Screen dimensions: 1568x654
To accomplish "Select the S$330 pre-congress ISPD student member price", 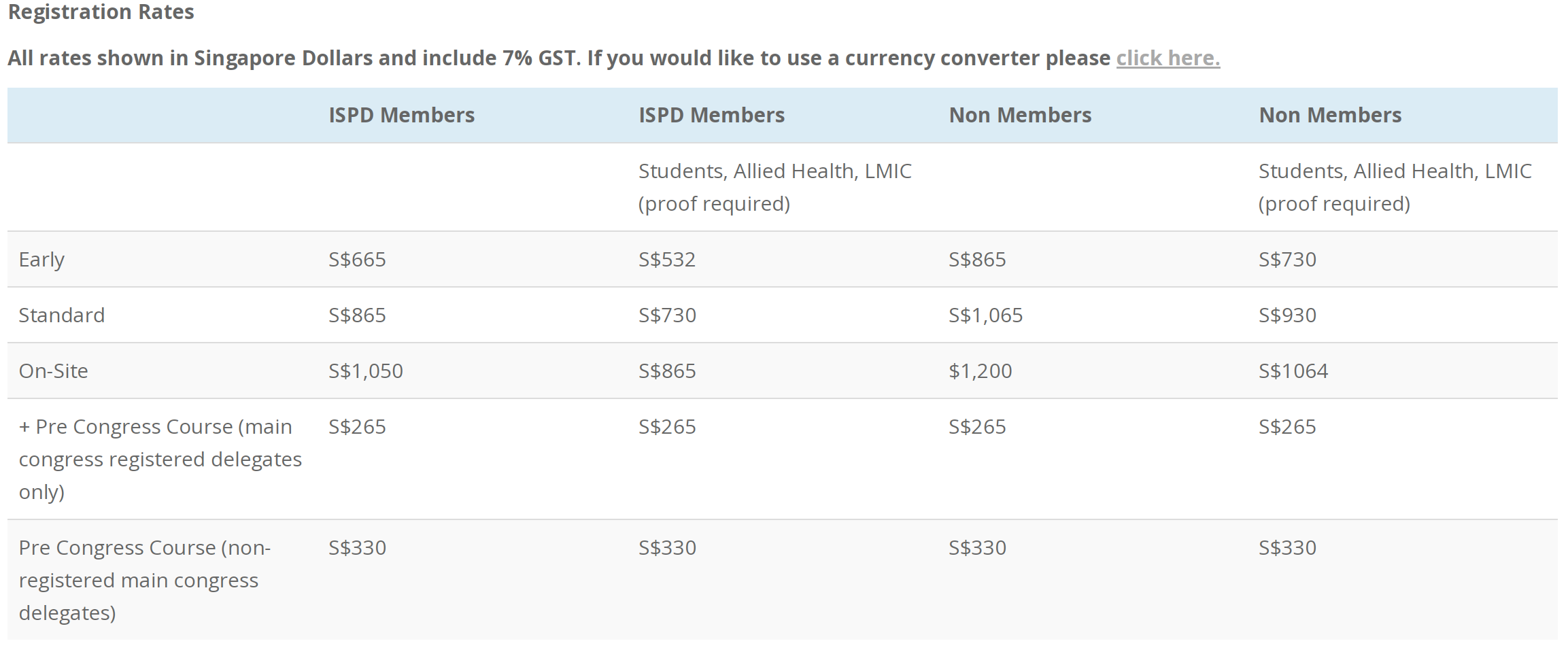I will [667, 548].
